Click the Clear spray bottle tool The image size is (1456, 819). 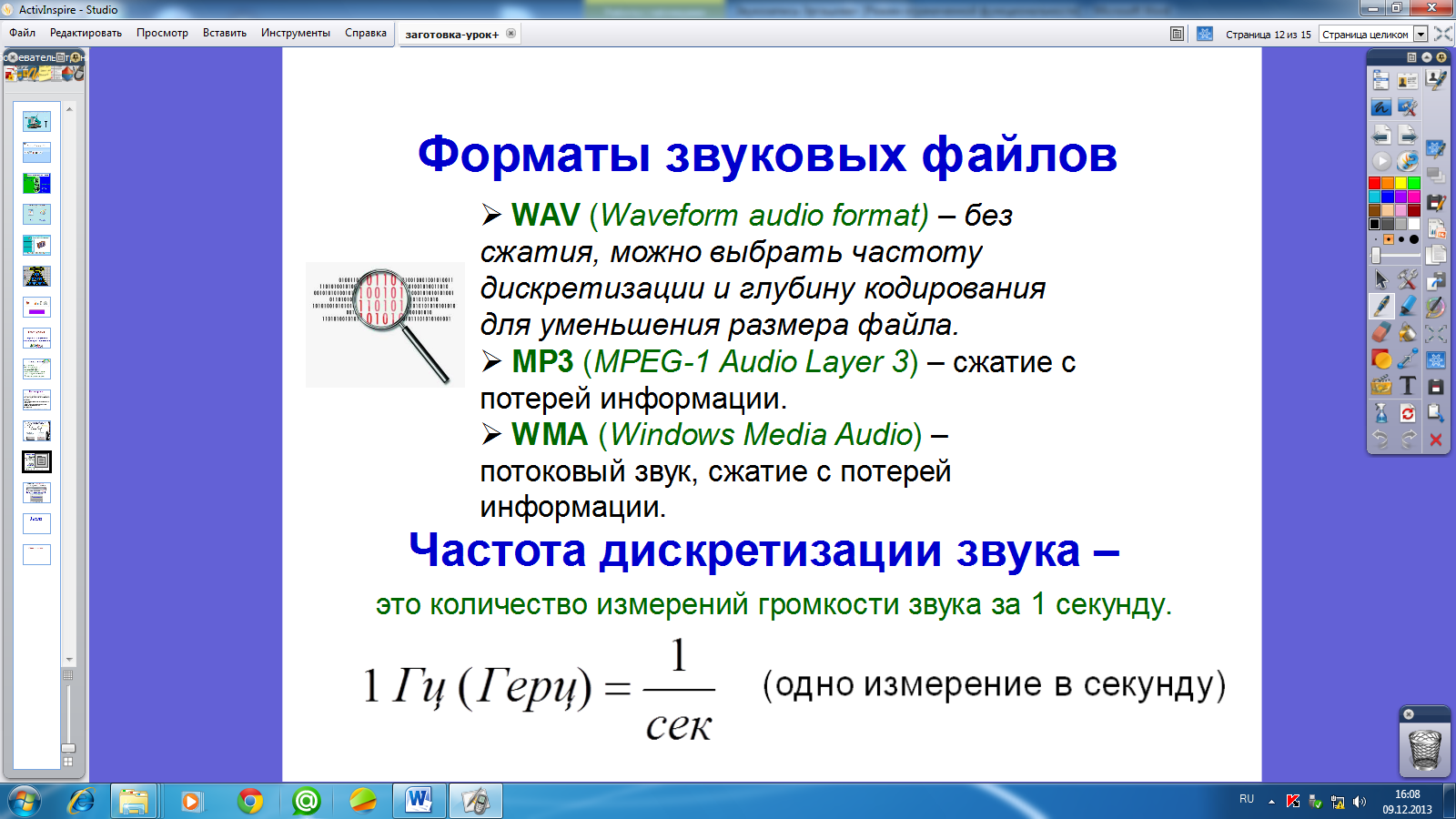tap(1381, 413)
